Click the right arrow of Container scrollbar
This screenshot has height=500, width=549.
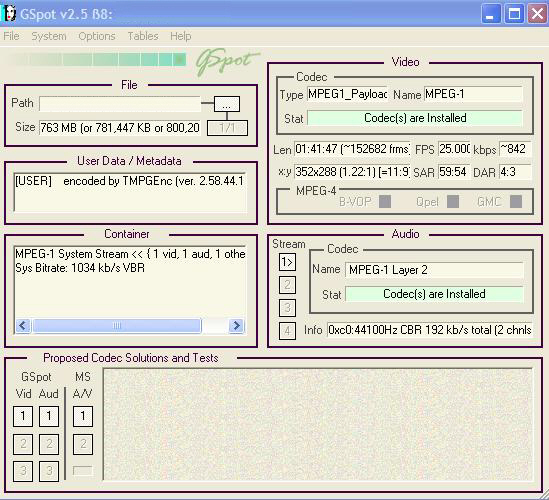click(236, 326)
